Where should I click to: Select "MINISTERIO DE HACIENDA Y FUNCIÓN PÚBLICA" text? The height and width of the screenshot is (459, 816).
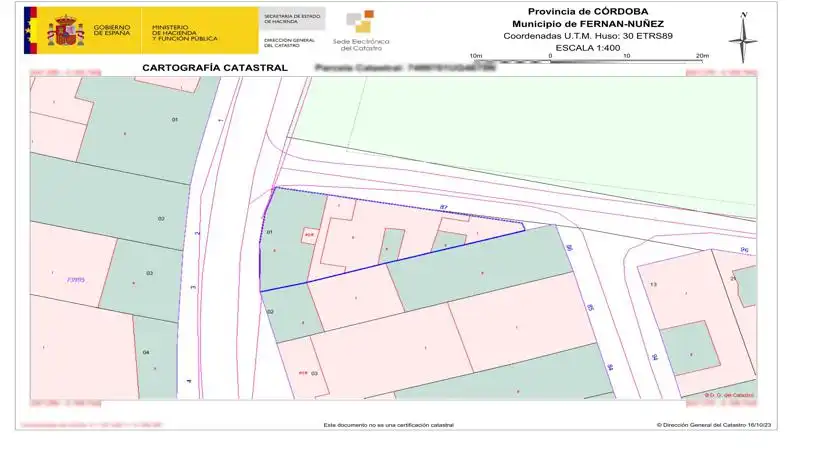pos(185,33)
